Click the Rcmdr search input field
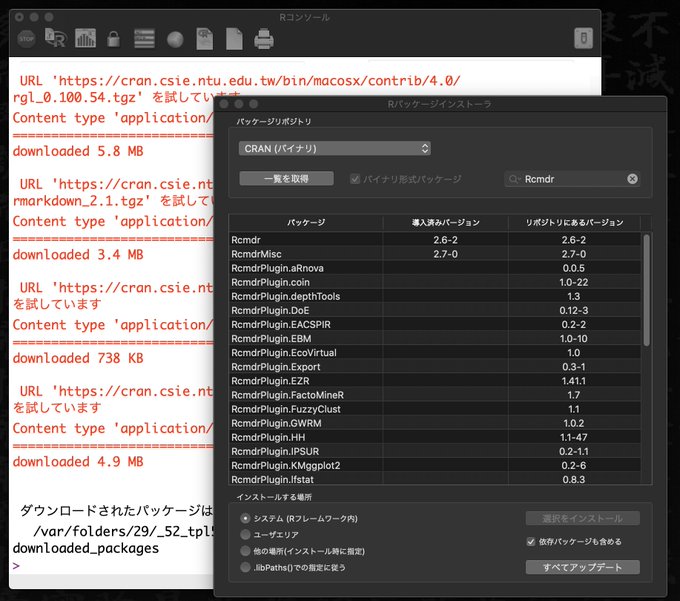 coord(573,179)
